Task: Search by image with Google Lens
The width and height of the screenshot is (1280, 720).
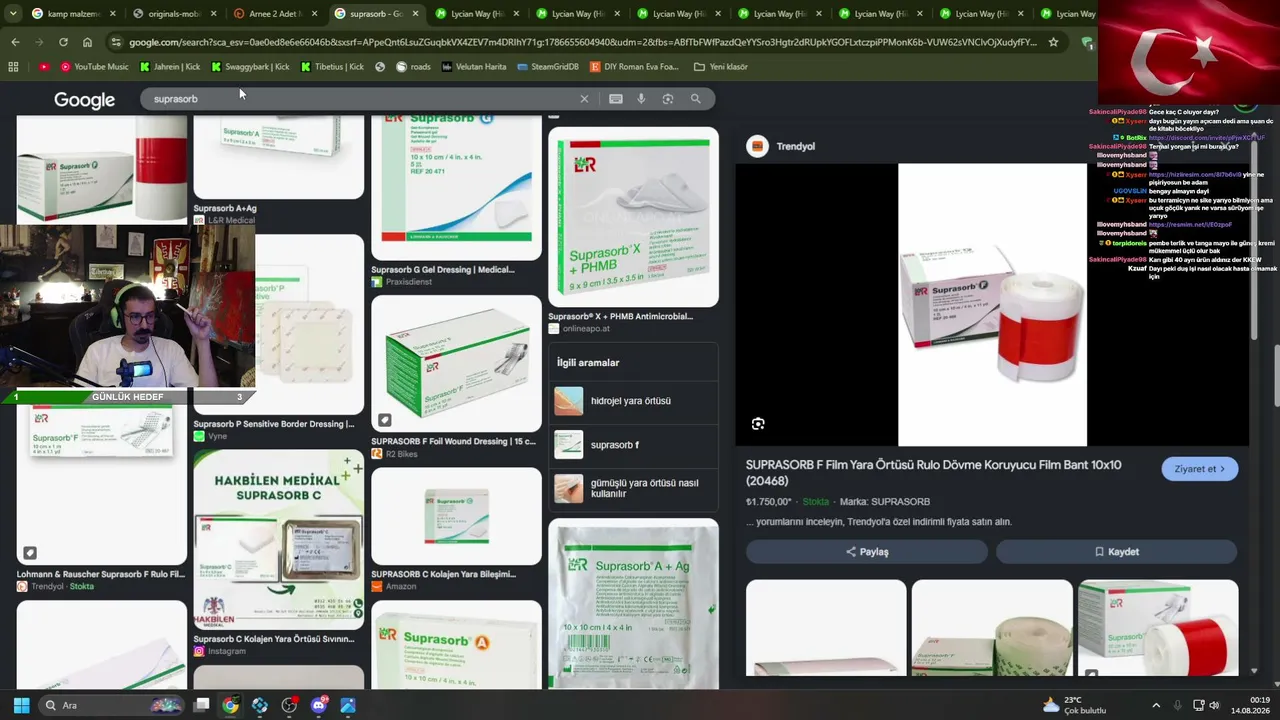Action: 668,99
